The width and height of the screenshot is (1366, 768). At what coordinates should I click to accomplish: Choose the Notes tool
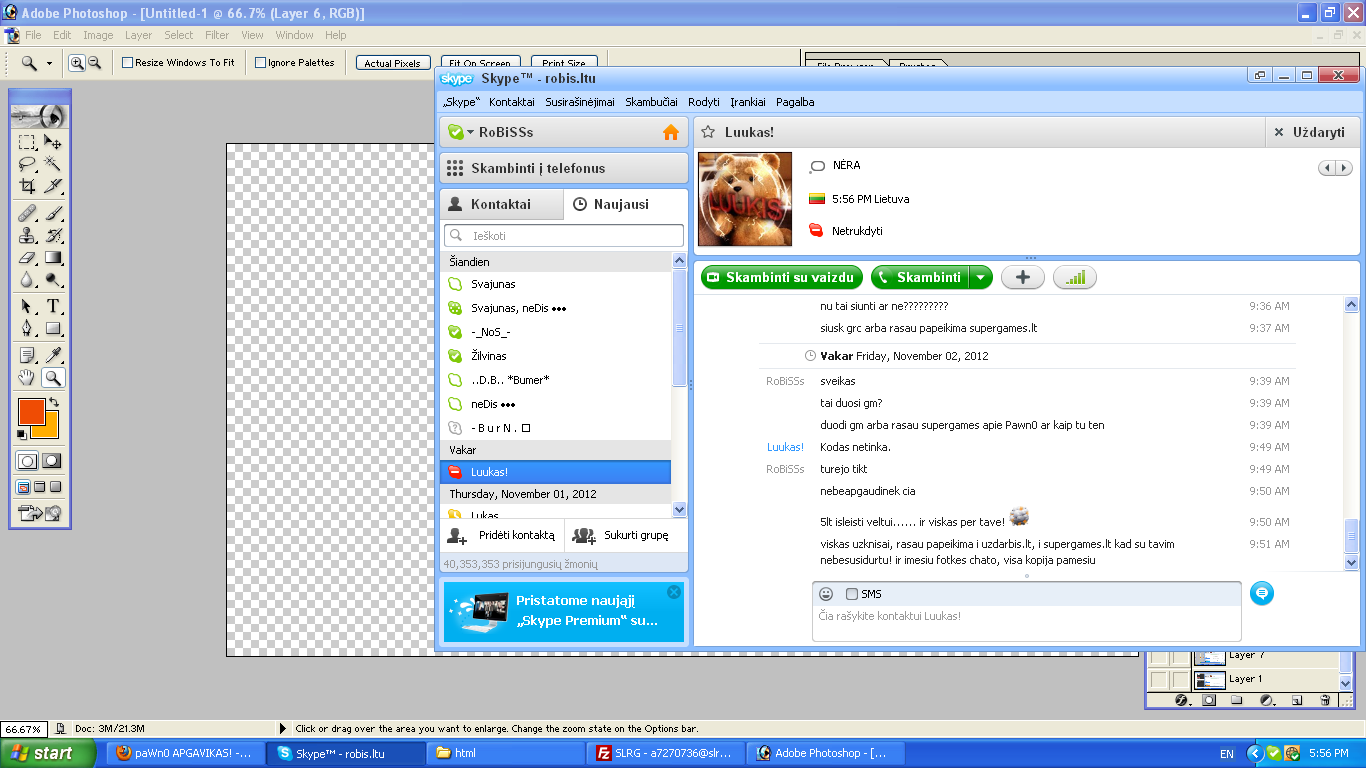(27, 354)
